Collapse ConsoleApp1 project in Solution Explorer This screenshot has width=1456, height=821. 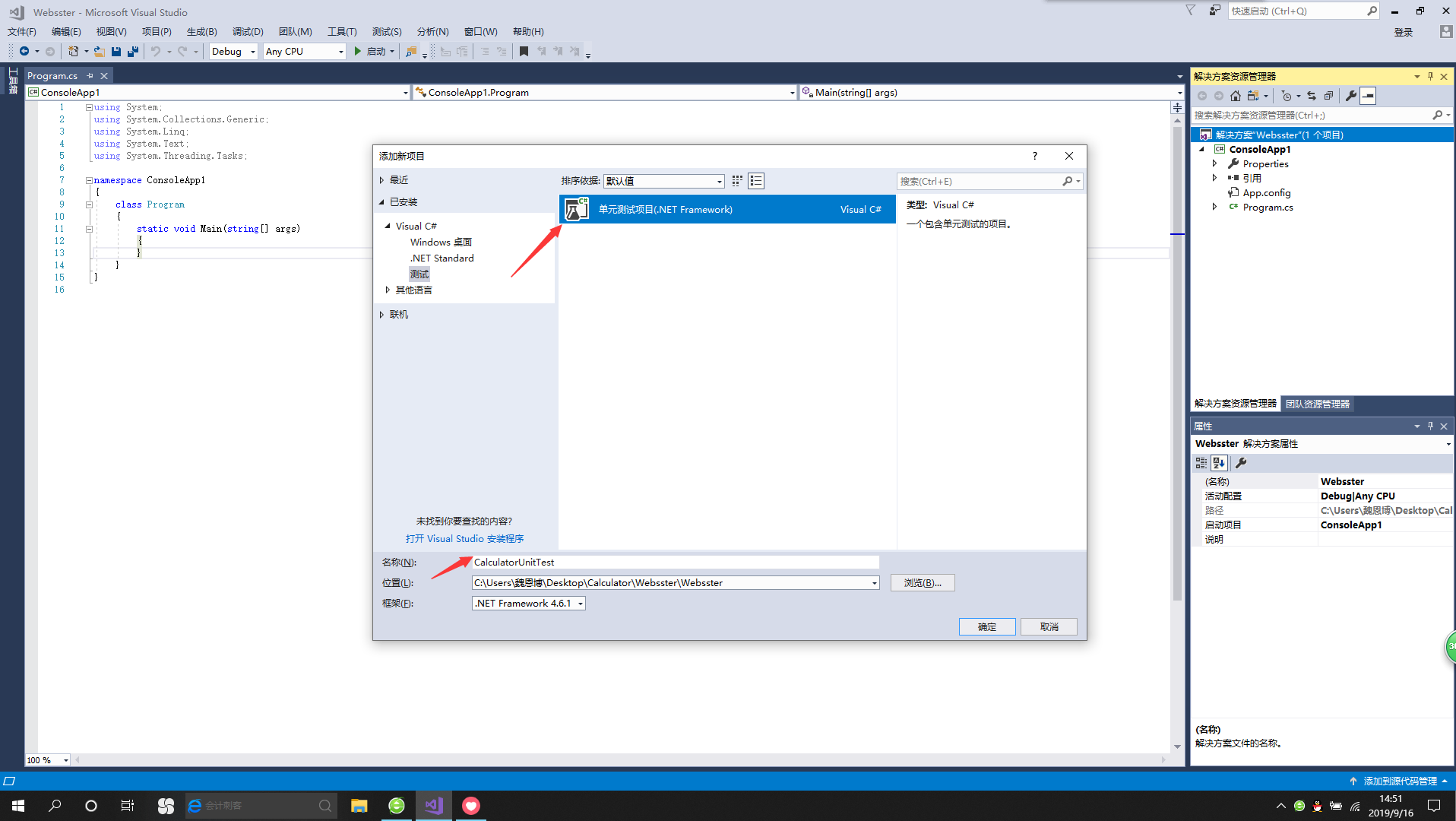click(1201, 149)
